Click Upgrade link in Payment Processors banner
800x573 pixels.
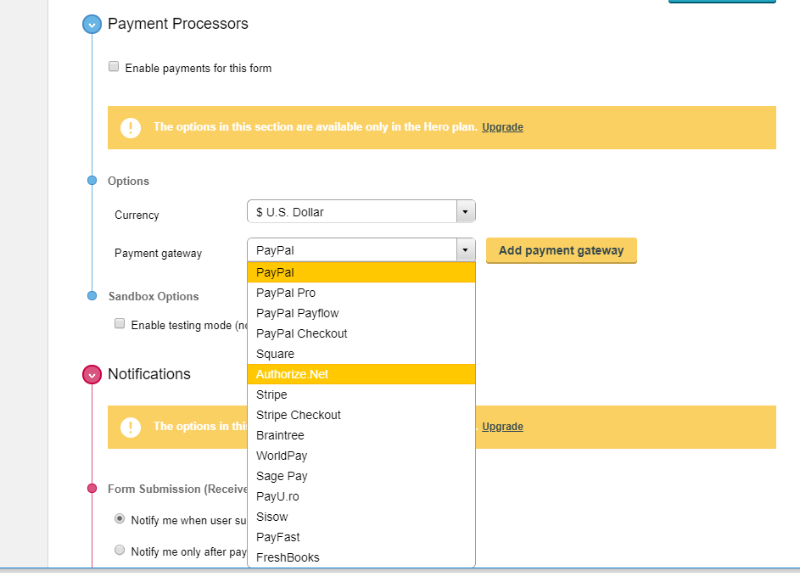tap(503, 127)
